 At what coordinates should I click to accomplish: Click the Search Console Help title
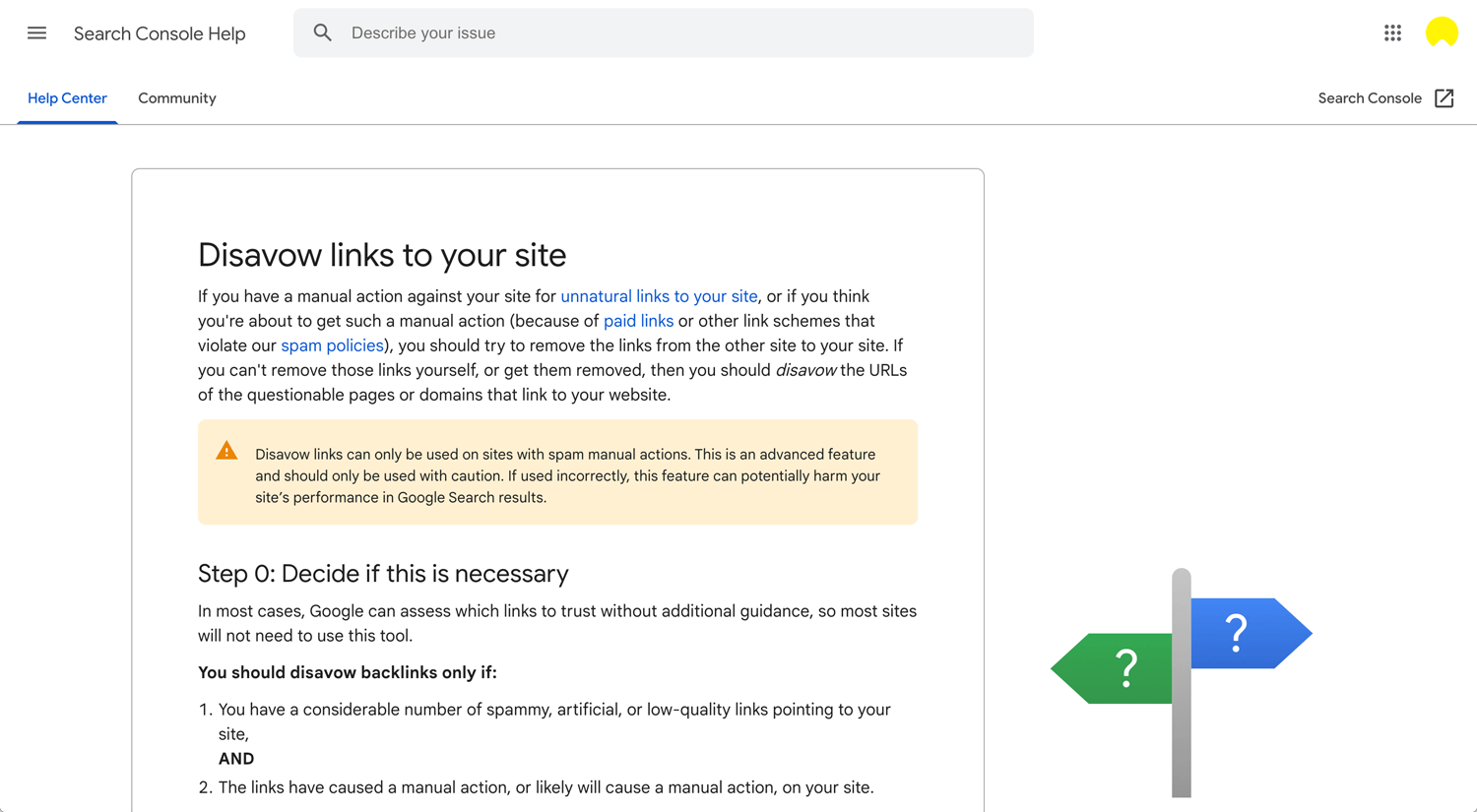pyautogui.click(x=160, y=33)
